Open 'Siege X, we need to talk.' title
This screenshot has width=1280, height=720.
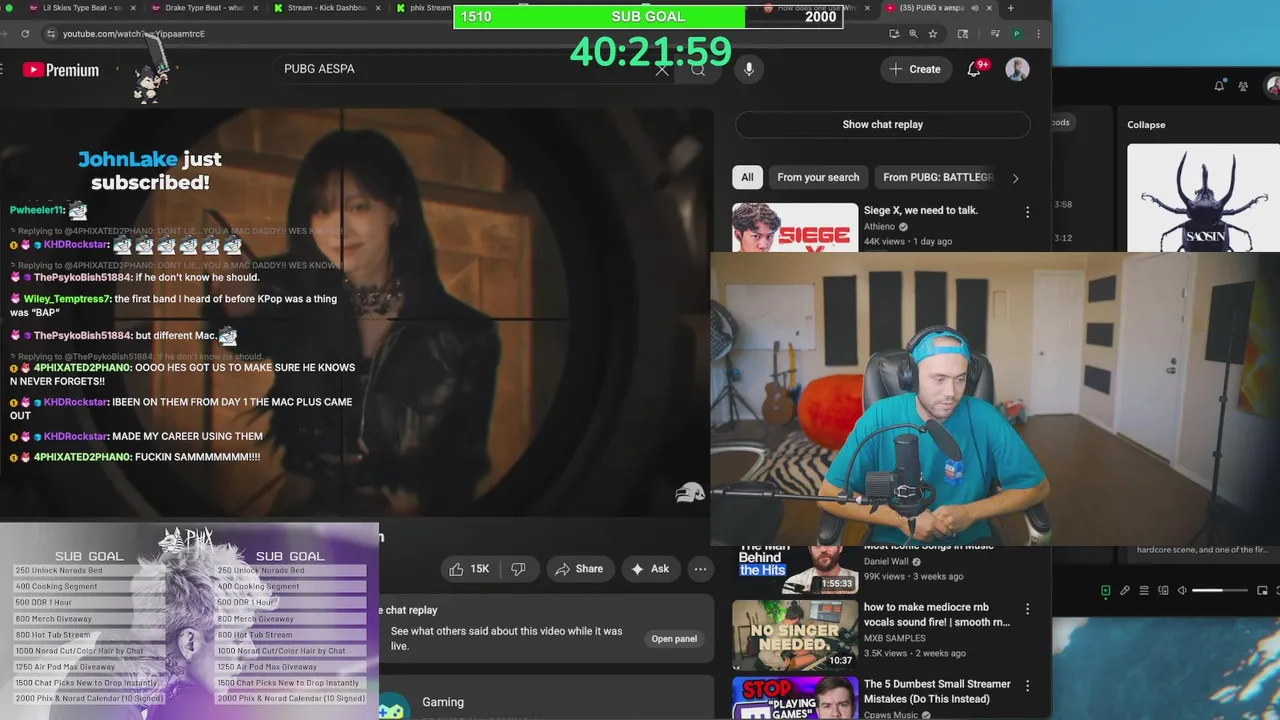[x=920, y=210]
